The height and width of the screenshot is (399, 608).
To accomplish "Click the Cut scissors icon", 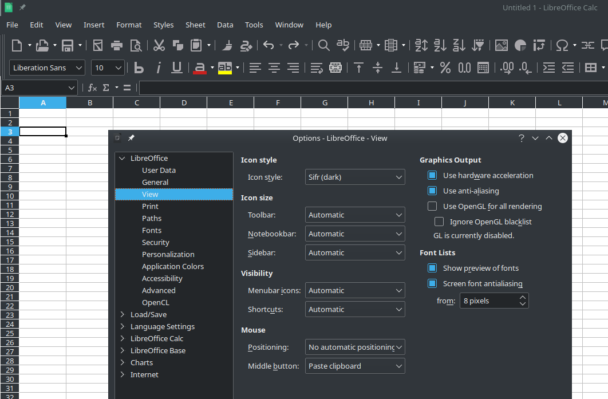I will point(159,46).
